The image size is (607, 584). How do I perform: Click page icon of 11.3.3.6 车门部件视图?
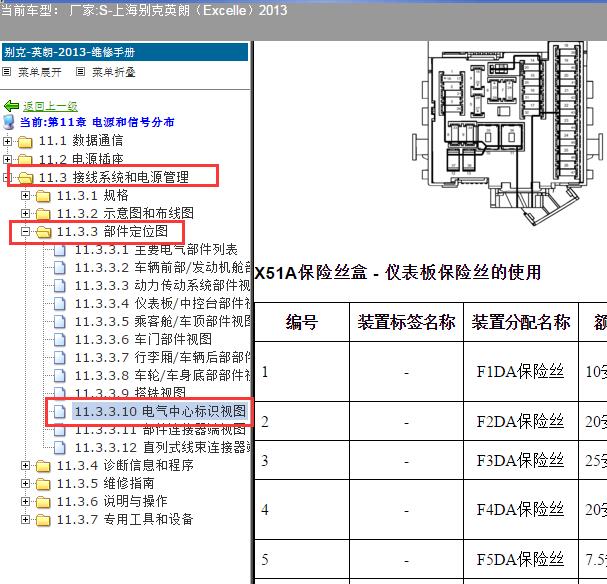click(60, 339)
